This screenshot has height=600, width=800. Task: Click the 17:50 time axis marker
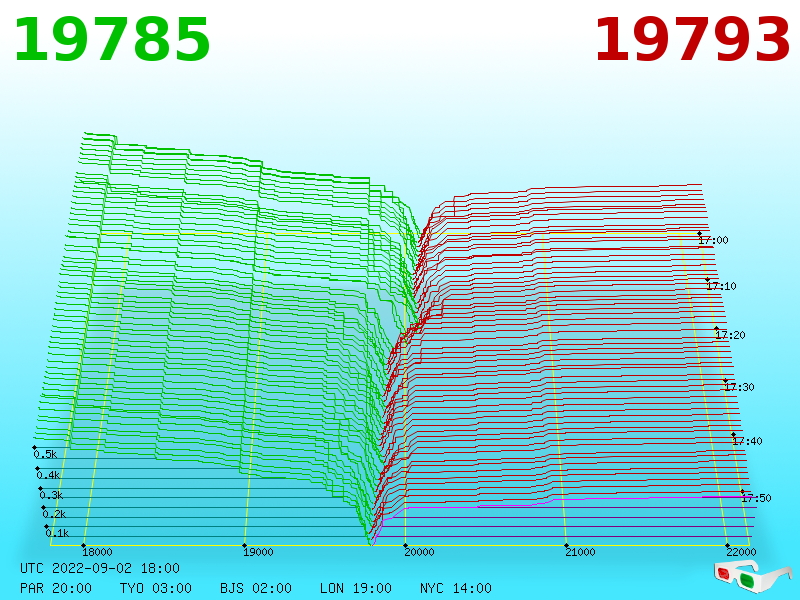pyautogui.click(x=756, y=498)
